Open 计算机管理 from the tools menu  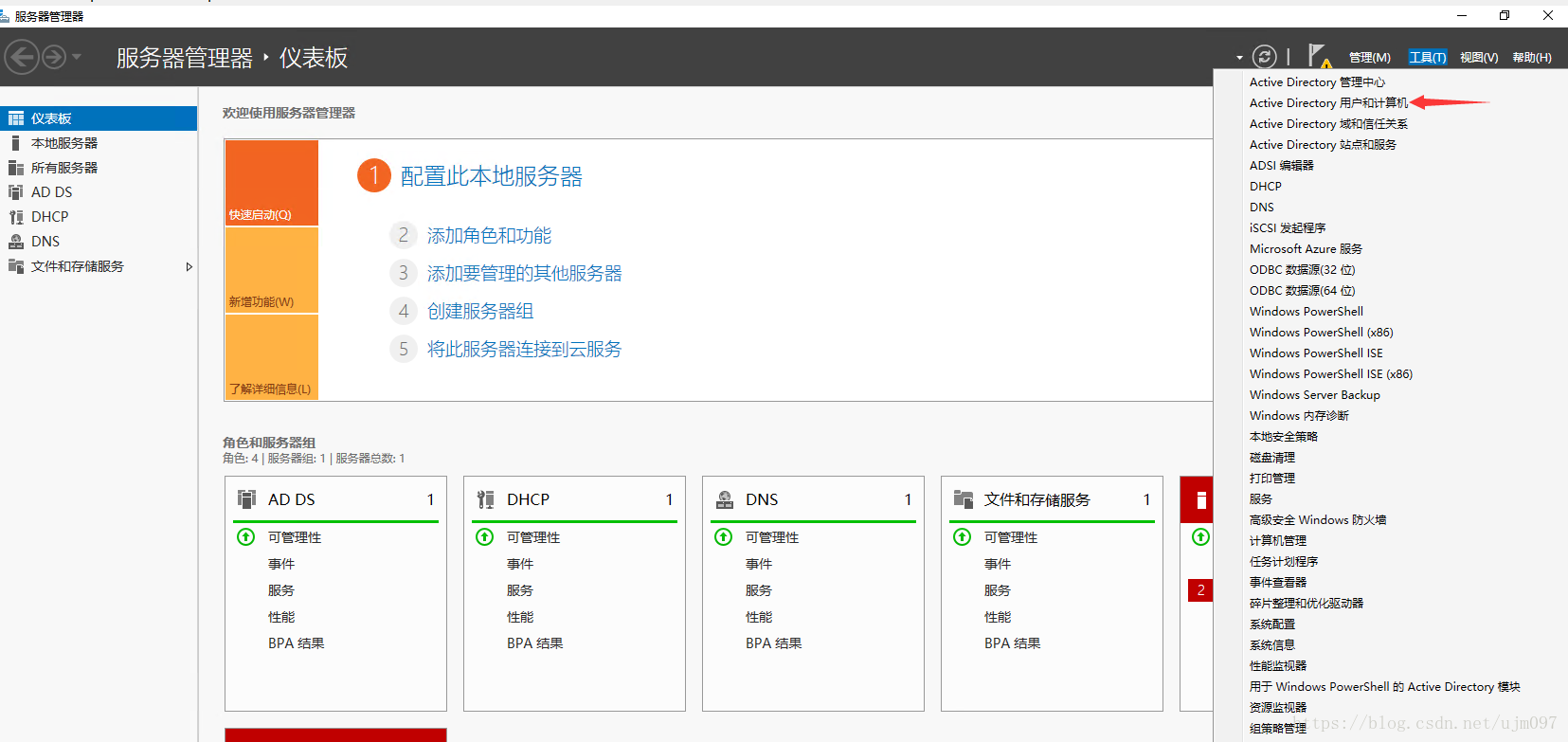1278,541
